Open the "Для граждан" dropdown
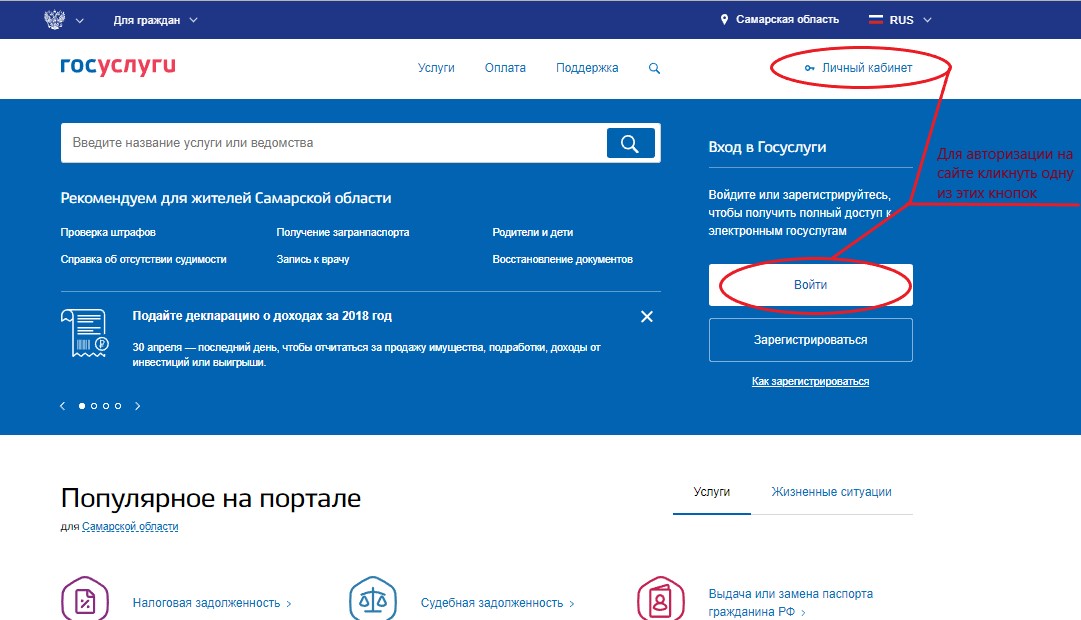The height and width of the screenshot is (620, 1081). tap(155, 20)
